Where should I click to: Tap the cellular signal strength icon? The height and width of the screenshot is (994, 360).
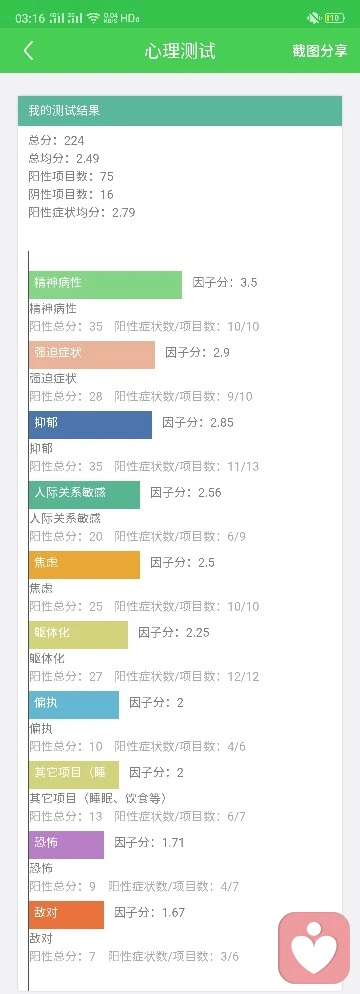pos(66,18)
